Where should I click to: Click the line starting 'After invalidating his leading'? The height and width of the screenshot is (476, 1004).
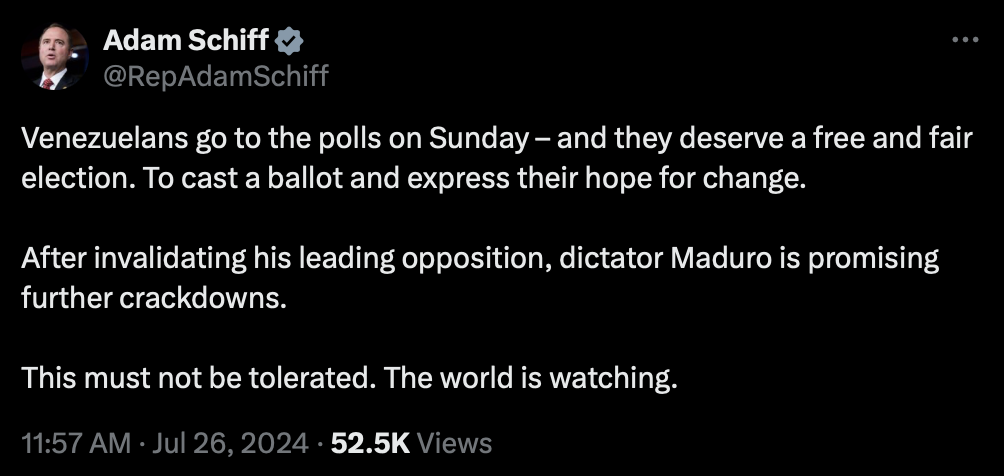[x=480, y=259]
